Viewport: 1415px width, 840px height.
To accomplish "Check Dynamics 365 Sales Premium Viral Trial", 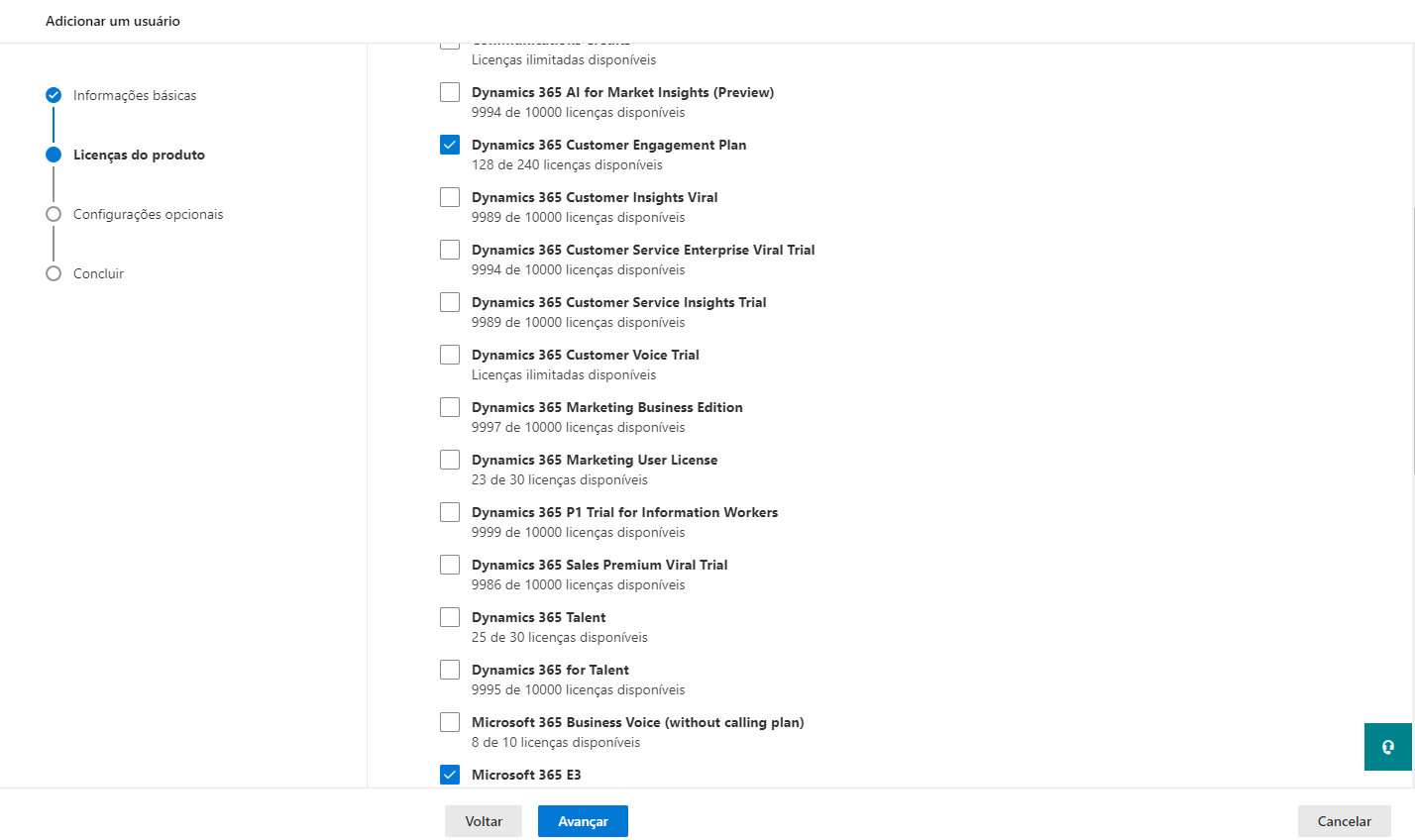I will 450,565.
